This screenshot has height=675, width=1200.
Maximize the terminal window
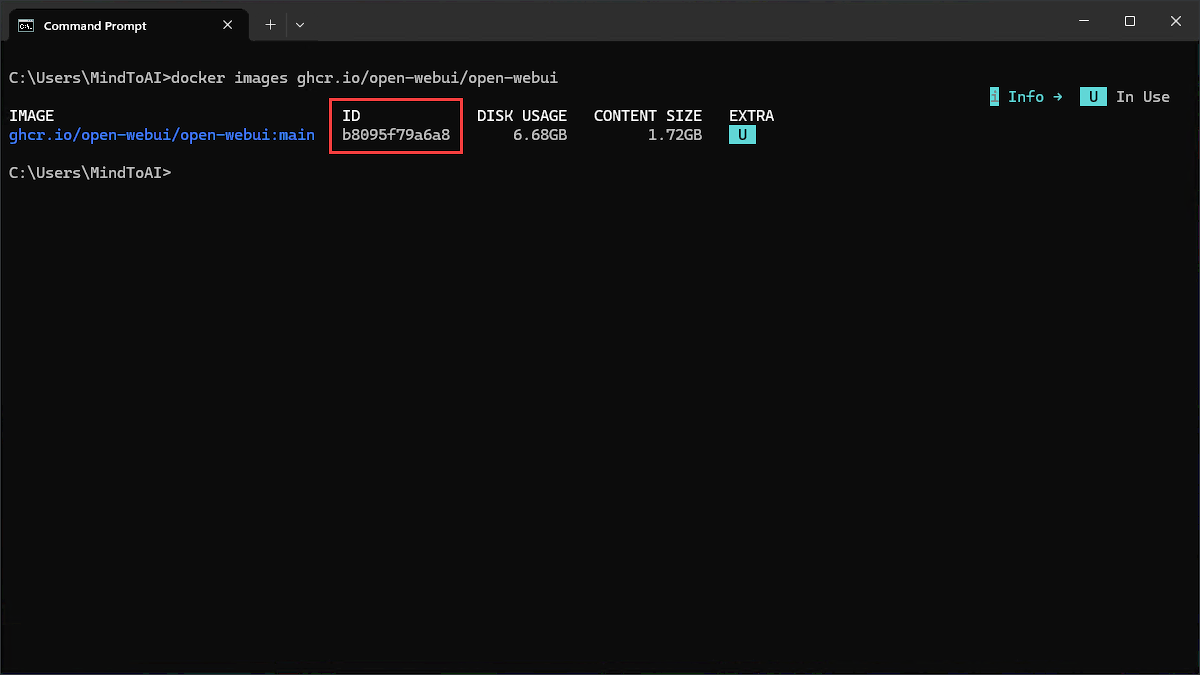tap(1130, 21)
